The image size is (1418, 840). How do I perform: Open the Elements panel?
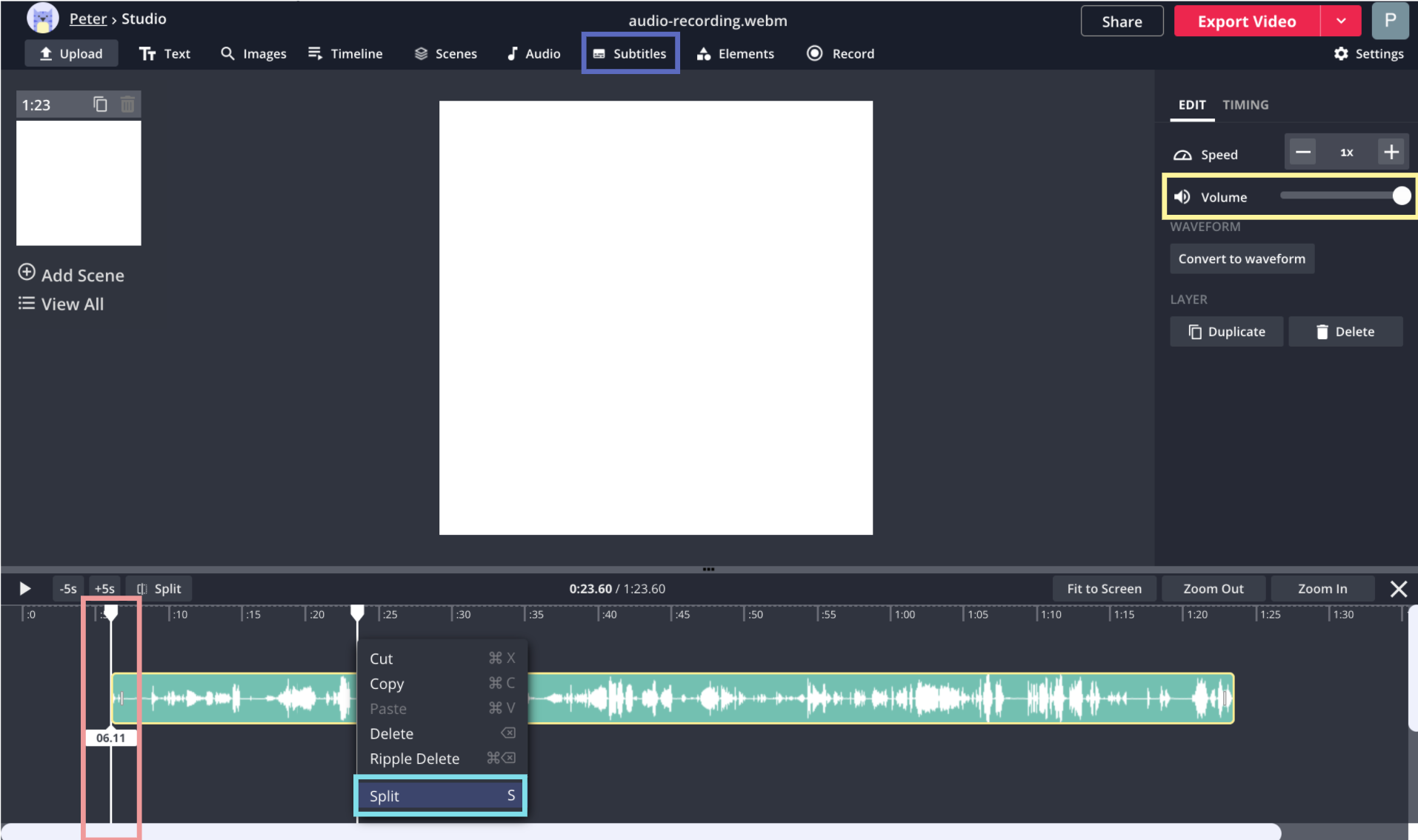point(735,53)
